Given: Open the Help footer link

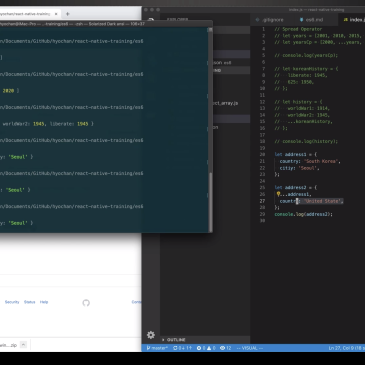Looking at the screenshot, I should (44, 302).
